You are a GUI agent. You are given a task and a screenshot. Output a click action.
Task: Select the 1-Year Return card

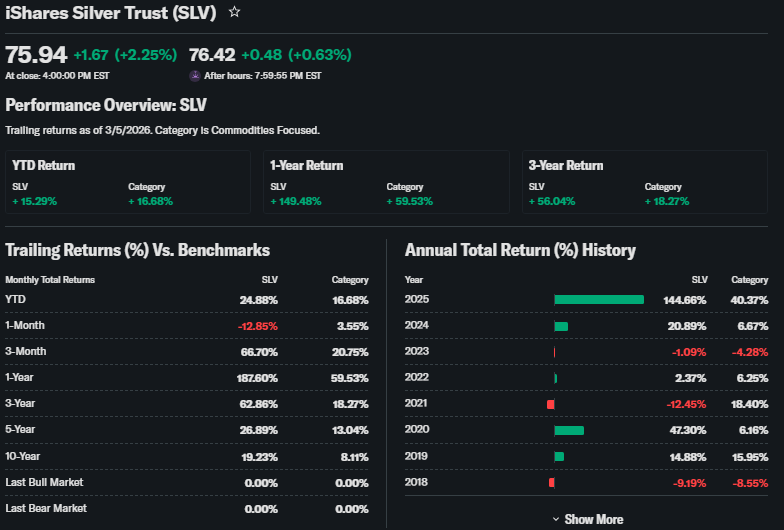tap(385, 181)
